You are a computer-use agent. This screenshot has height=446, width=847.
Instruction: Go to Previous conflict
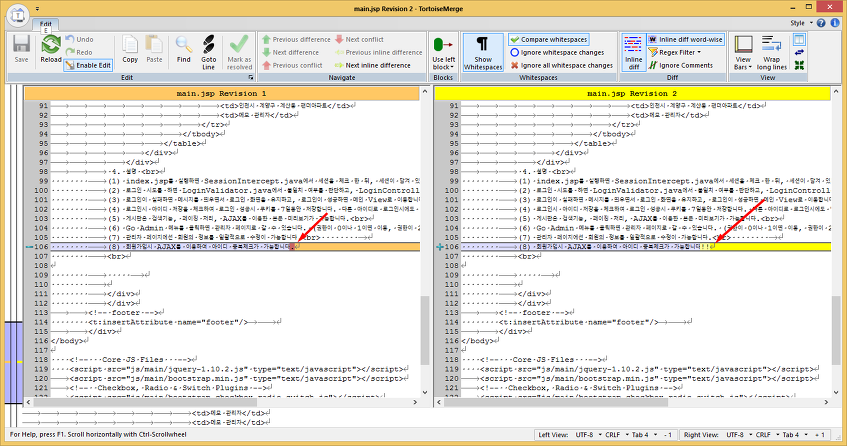pyautogui.click(x=292, y=65)
